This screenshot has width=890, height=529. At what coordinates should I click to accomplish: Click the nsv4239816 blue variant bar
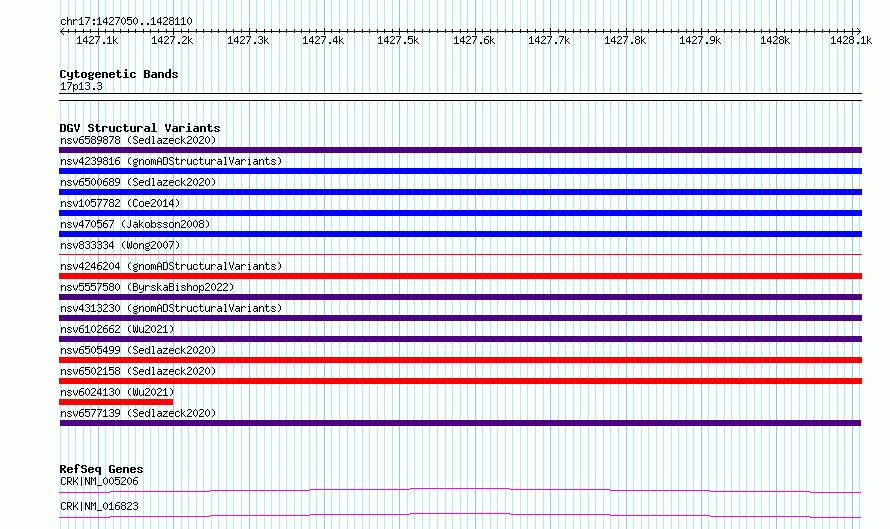[460, 171]
